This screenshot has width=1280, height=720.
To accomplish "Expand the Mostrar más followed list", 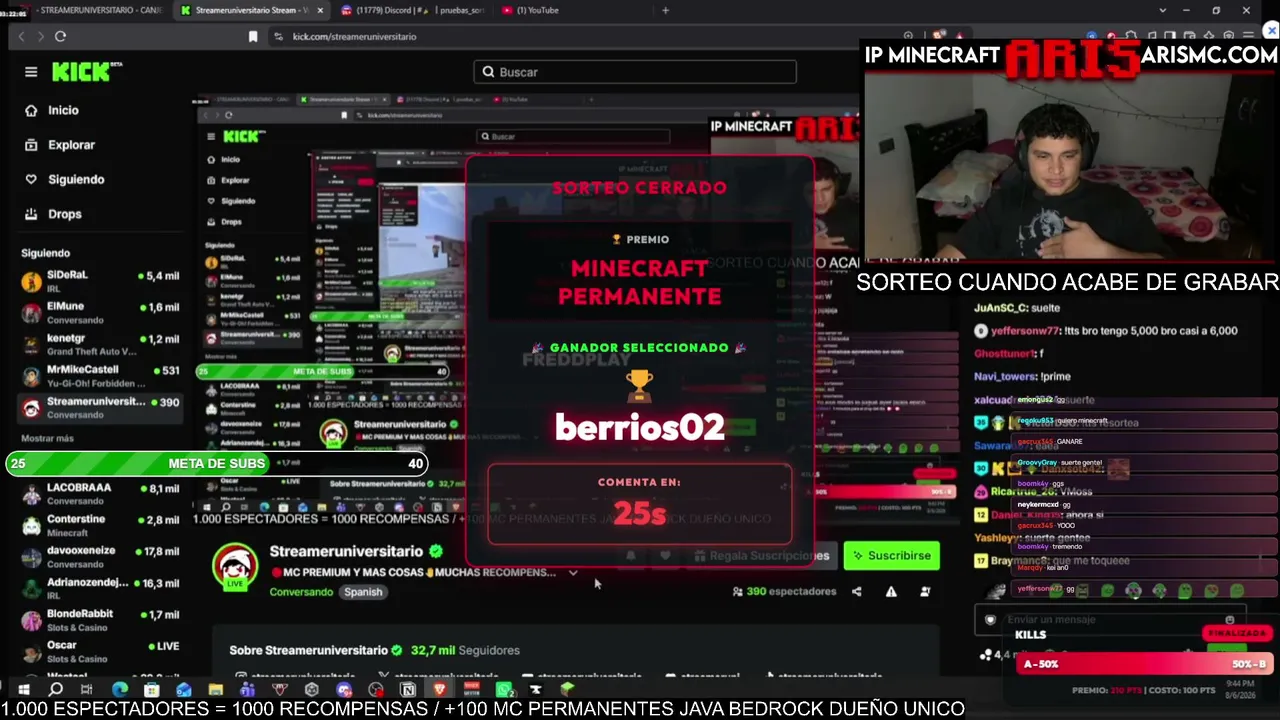I will (47, 438).
